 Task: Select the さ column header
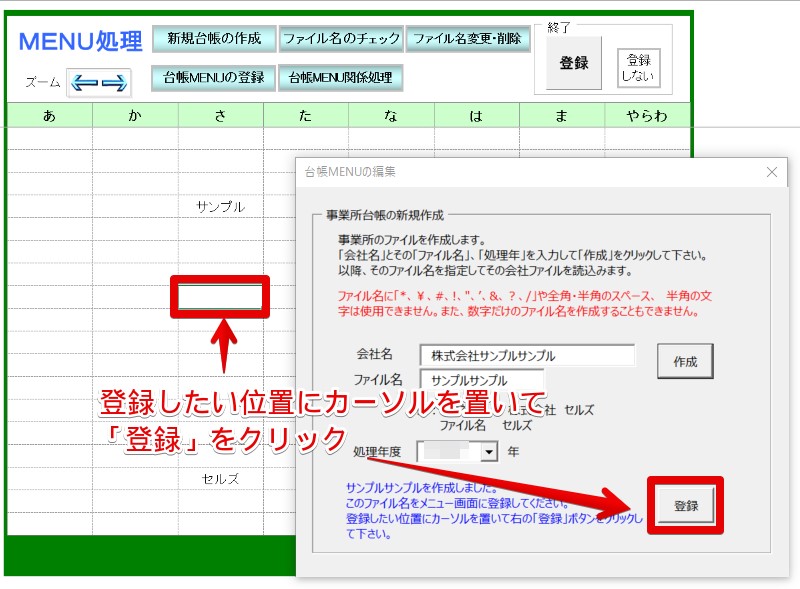tap(220, 116)
